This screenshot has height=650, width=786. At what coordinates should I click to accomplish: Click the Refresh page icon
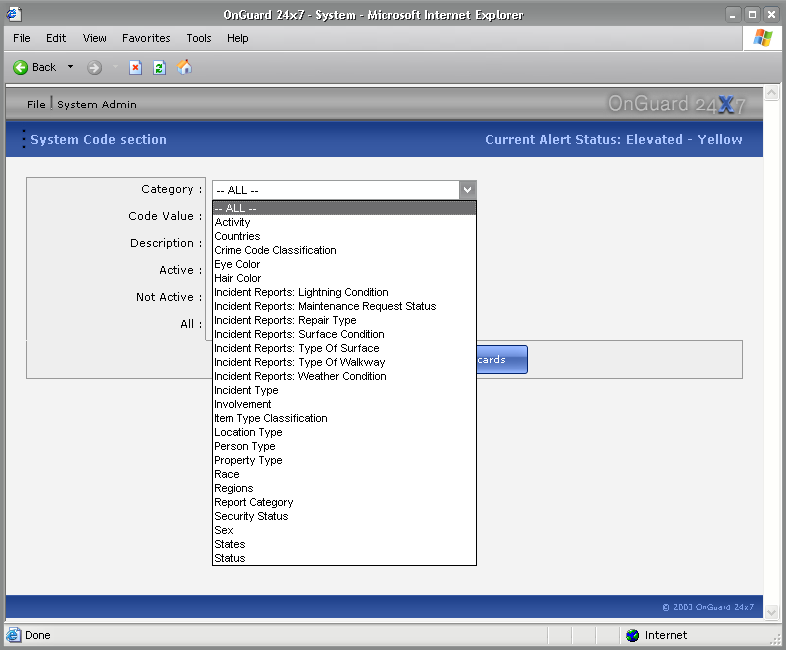(159, 67)
